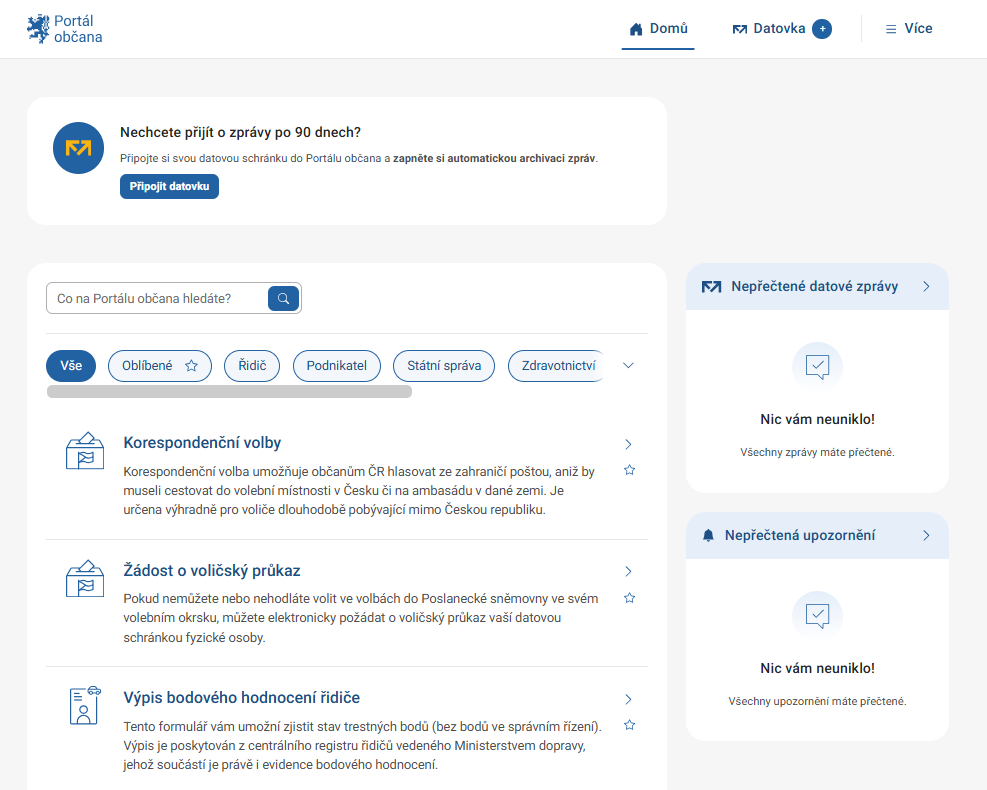Image resolution: width=987 pixels, height=790 pixels.
Task: Focus the 'Co na Portálu občana hledáte?' search field
Action: pos(157,298)
